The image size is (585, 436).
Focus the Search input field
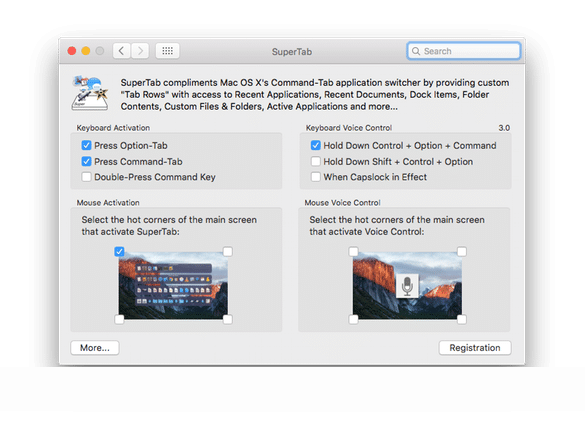463,51
